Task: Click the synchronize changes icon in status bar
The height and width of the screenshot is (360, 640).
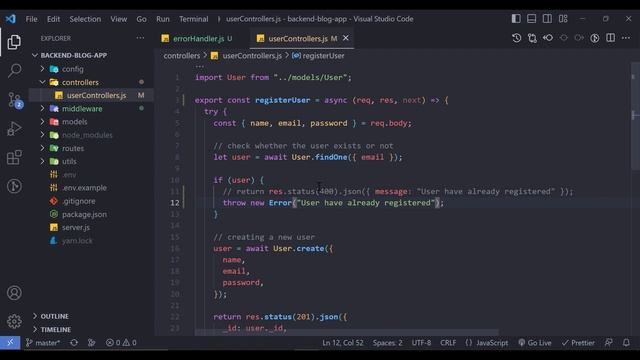Action: coord(74,343)
